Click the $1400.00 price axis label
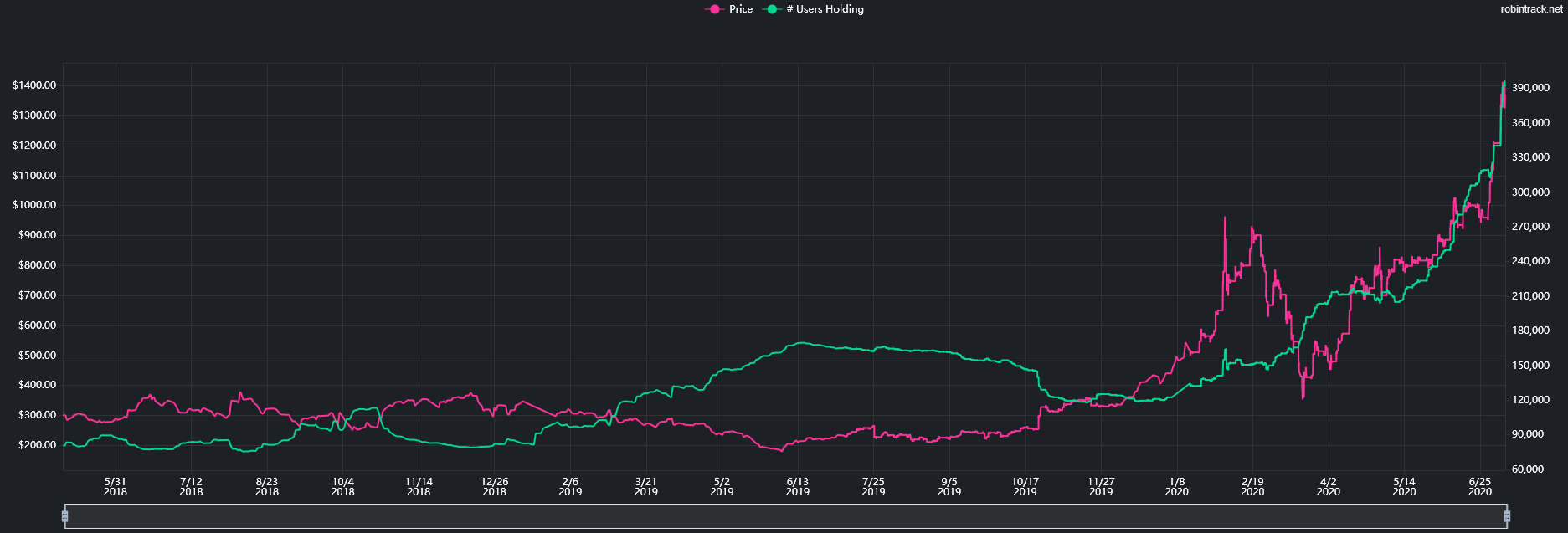This screenshot has height=533, width=1568. click(34, 85)
